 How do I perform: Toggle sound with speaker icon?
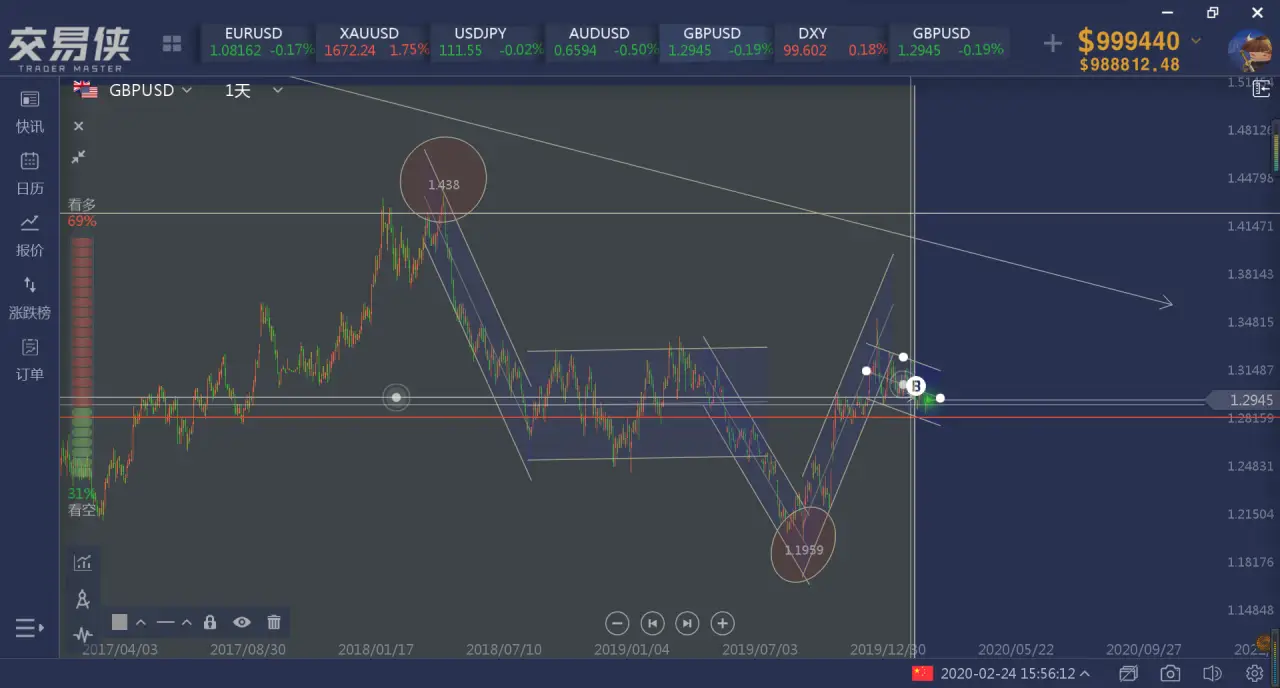[1212, 674]
